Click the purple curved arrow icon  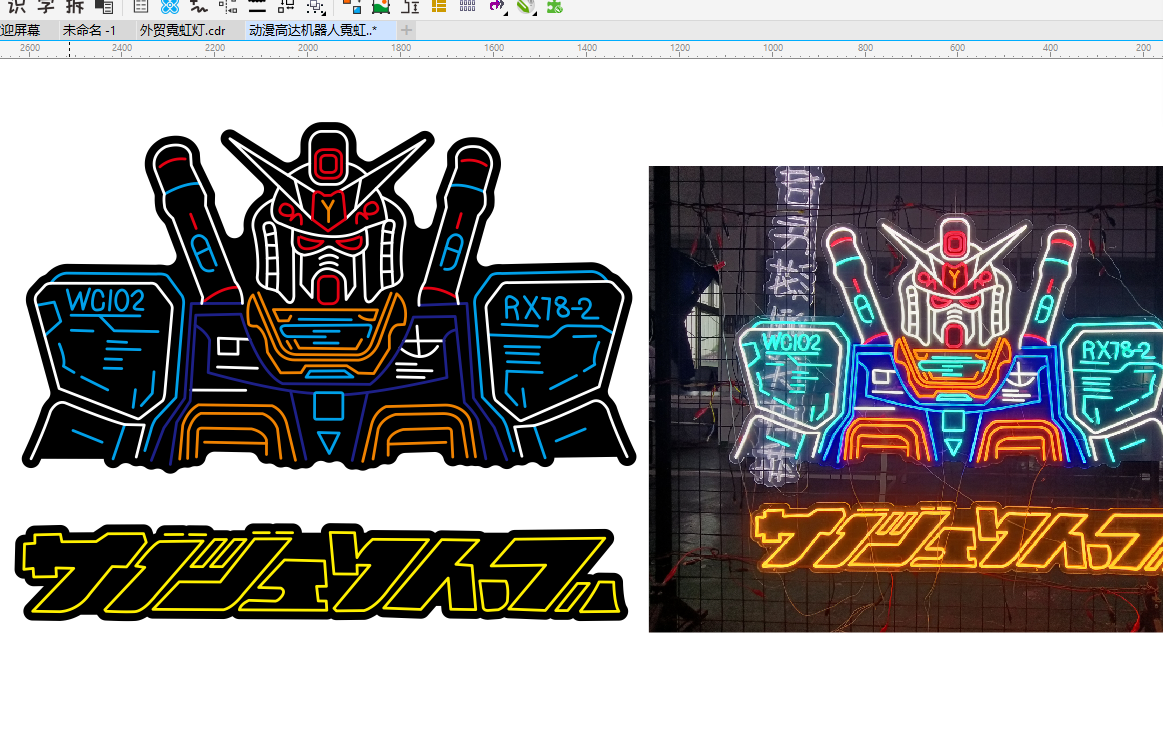pos(497,7)
